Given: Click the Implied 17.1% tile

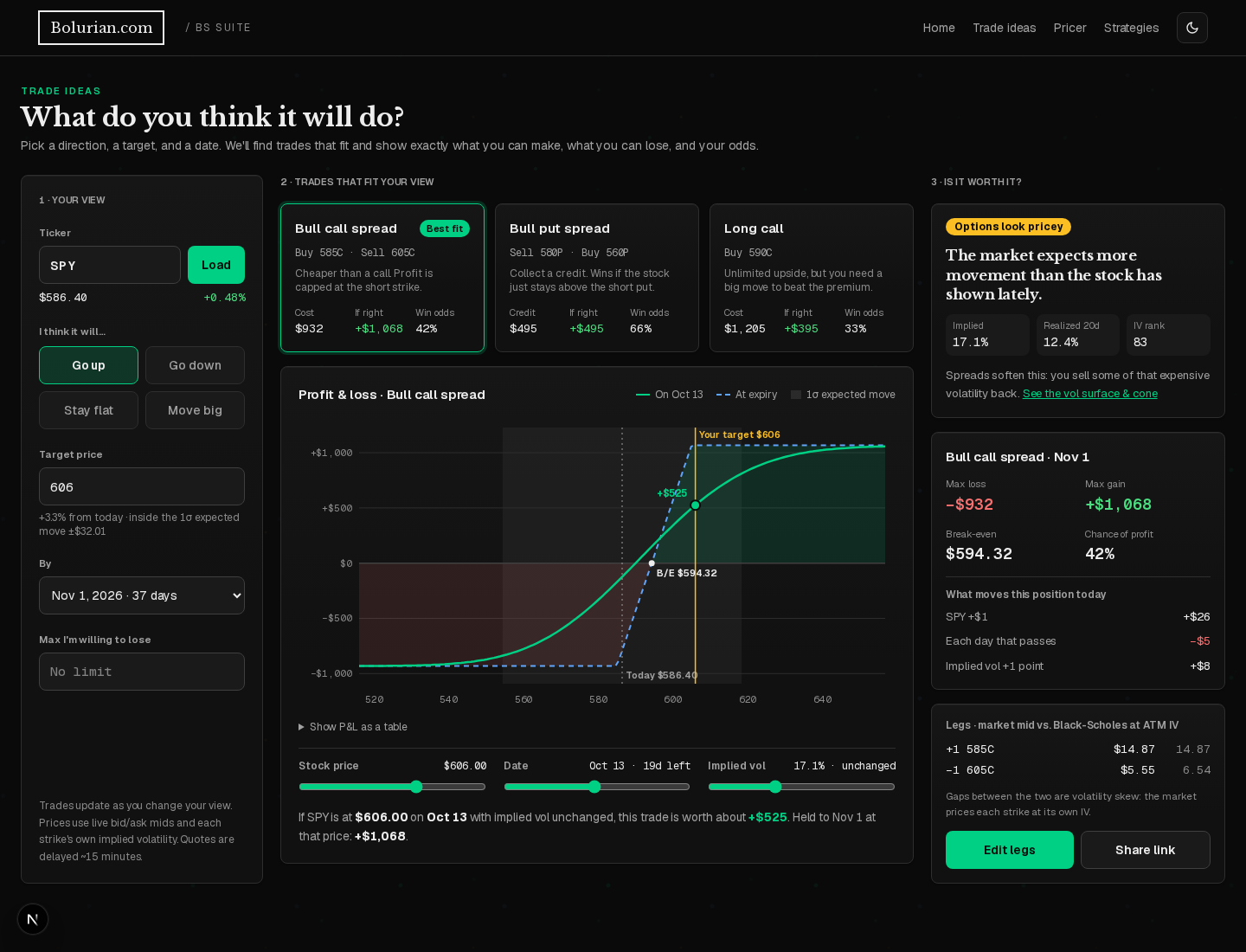Looking at the screenshot, I should click(x=987, y=335).
